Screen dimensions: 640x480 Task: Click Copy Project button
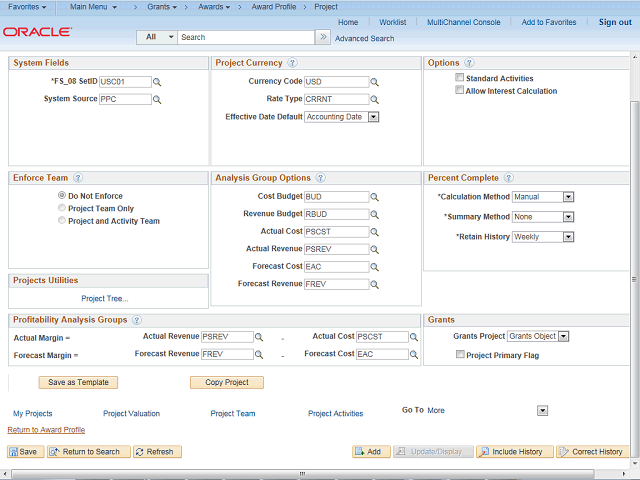point(226,382)
